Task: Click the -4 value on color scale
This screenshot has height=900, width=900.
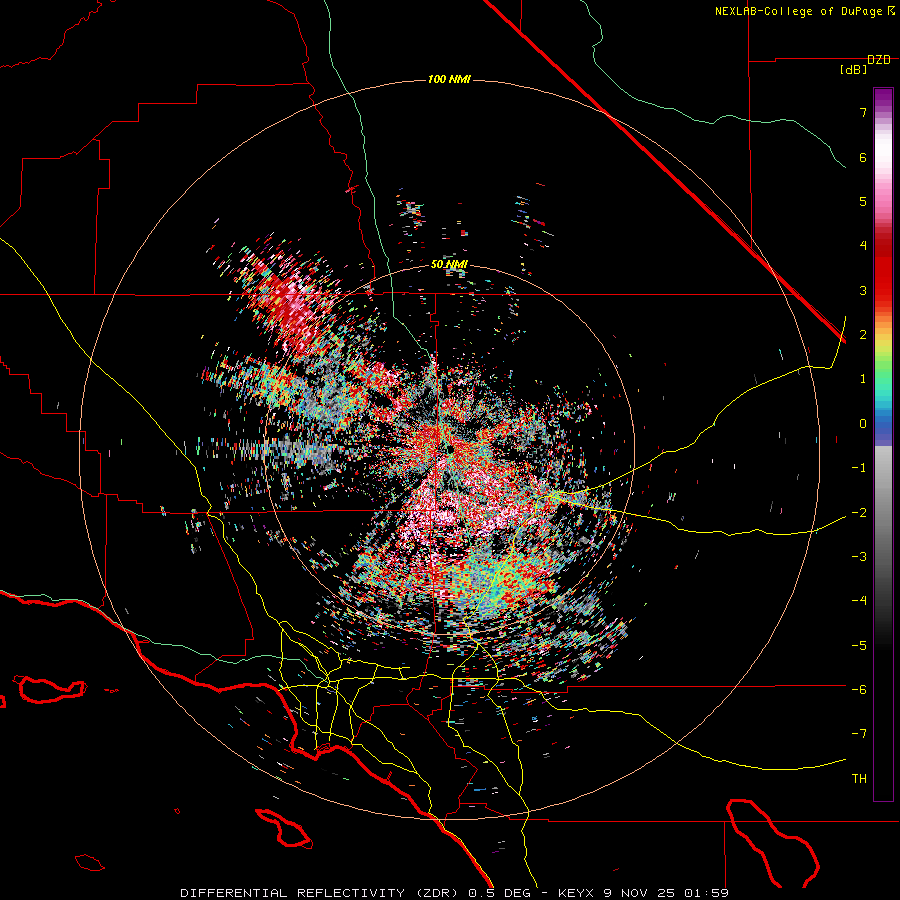Action: click(x=859, y=600)
